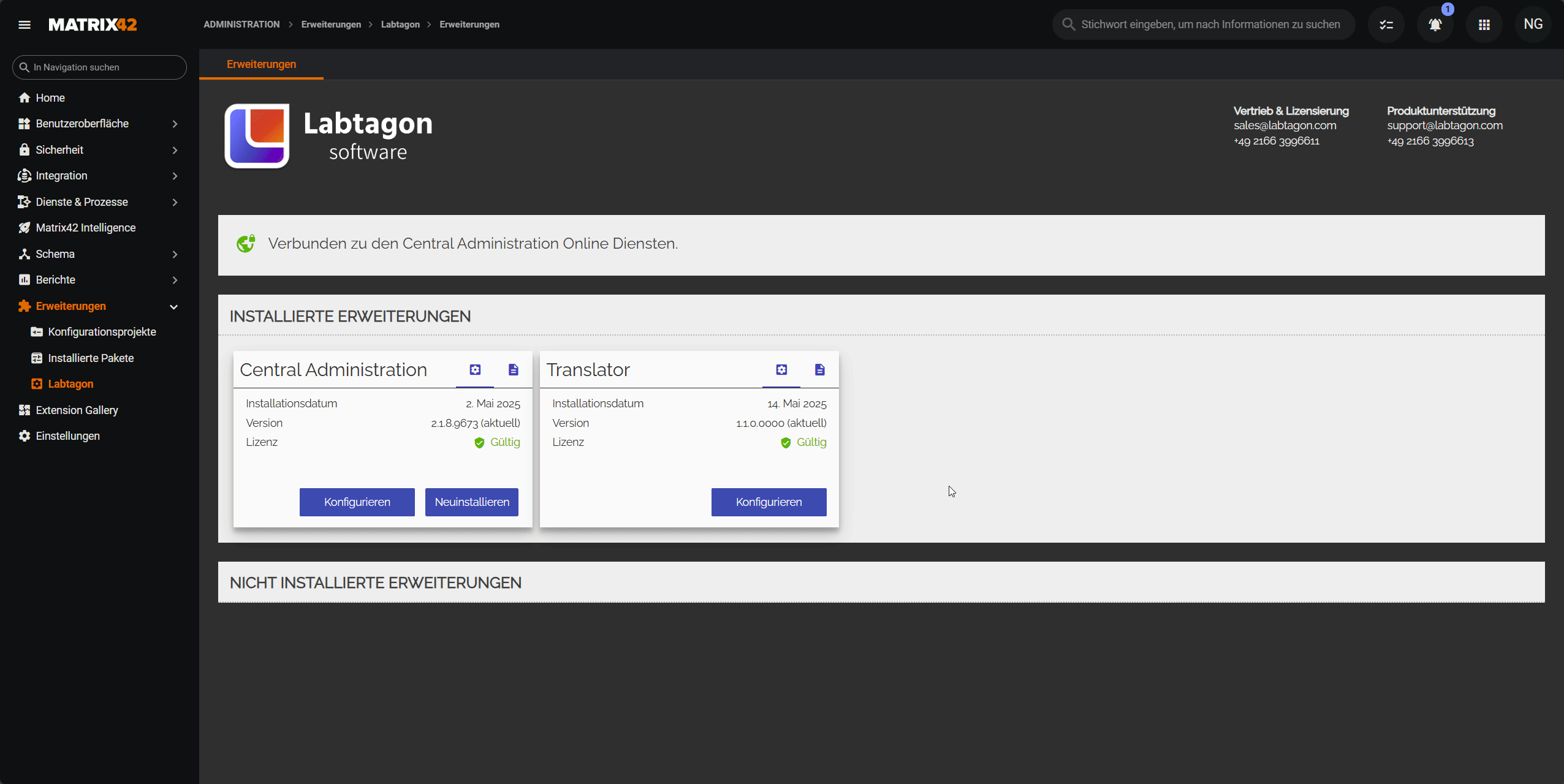Collapse the Erweiterungen section chevron
The height and width of the screenshot is (784, 1564).
pos(174,307)
